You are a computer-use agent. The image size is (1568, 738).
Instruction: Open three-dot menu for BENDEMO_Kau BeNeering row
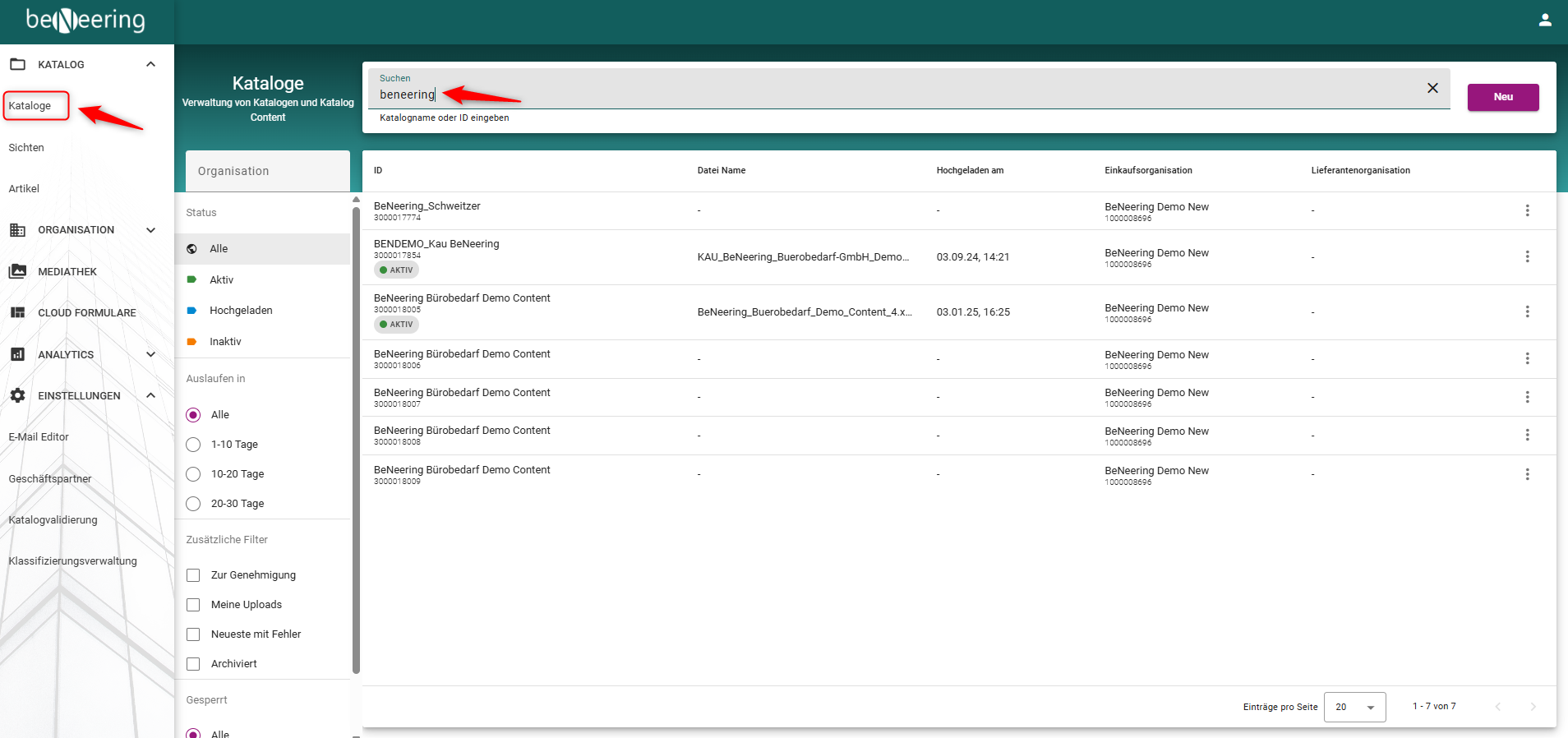click(1527, 256)
